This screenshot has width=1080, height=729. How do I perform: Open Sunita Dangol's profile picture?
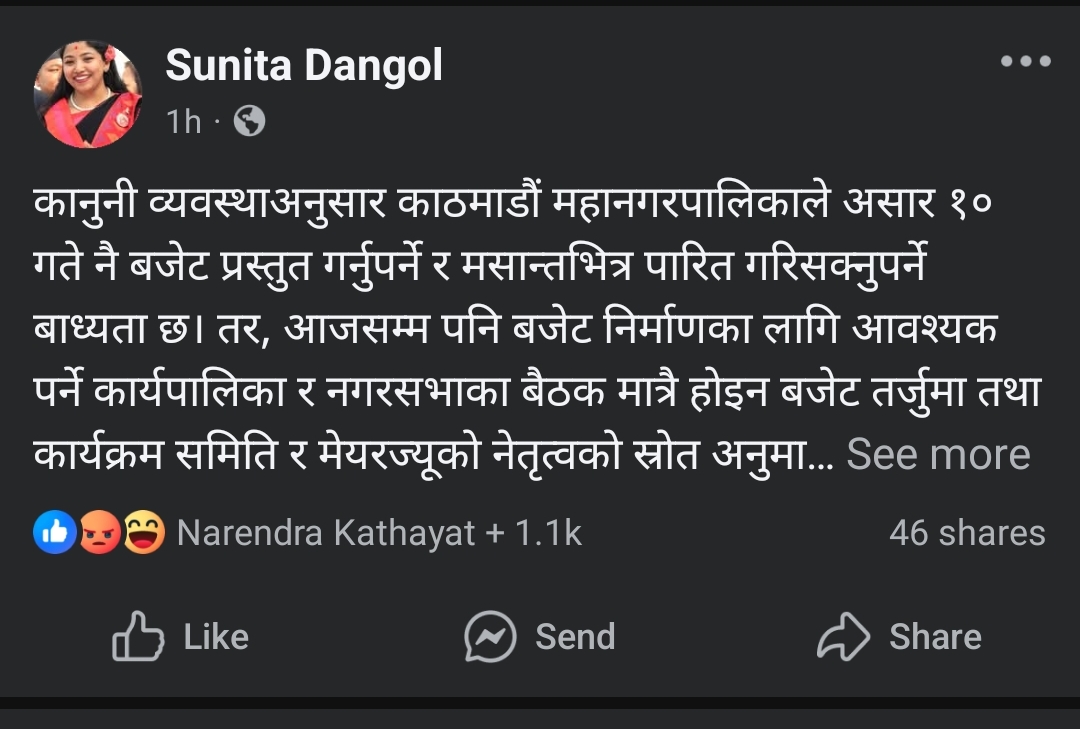[88, 94]
